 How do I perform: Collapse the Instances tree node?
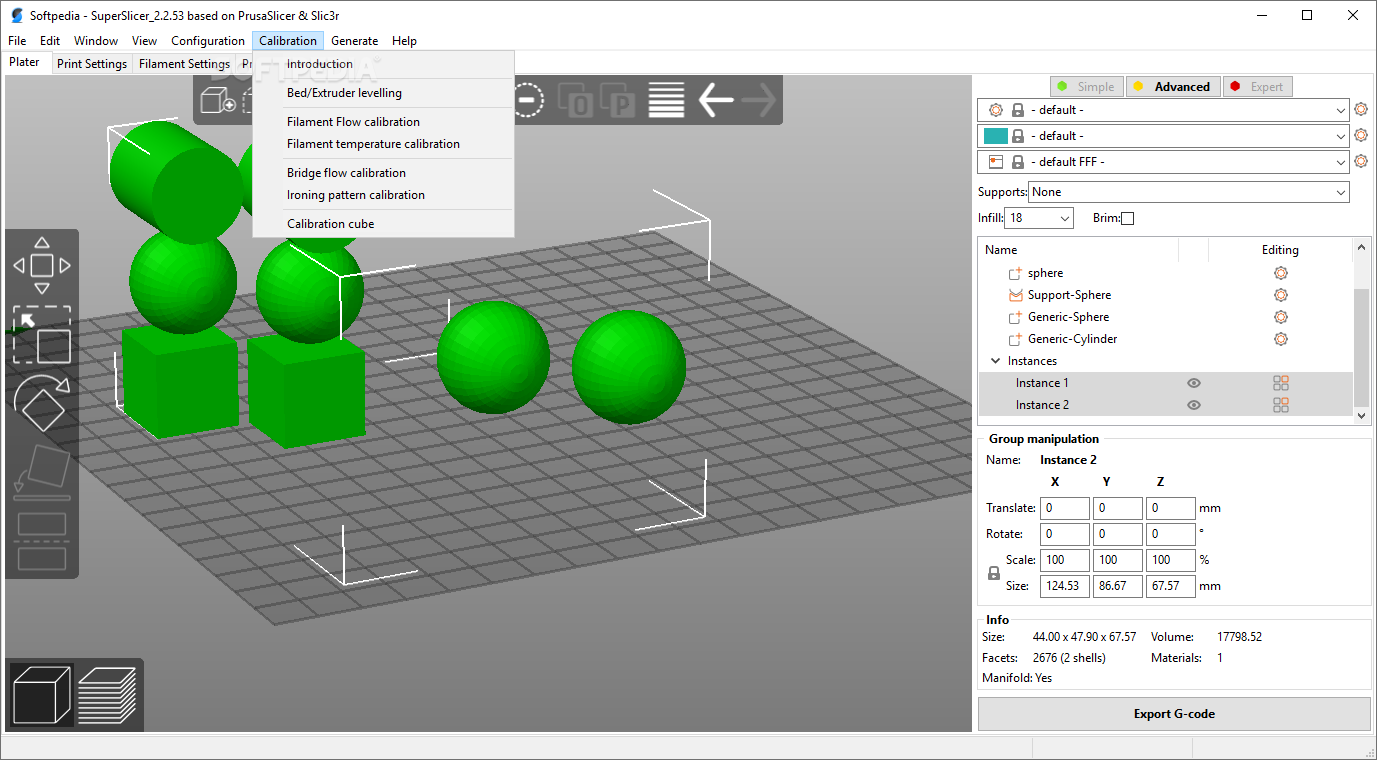(995, 361)
